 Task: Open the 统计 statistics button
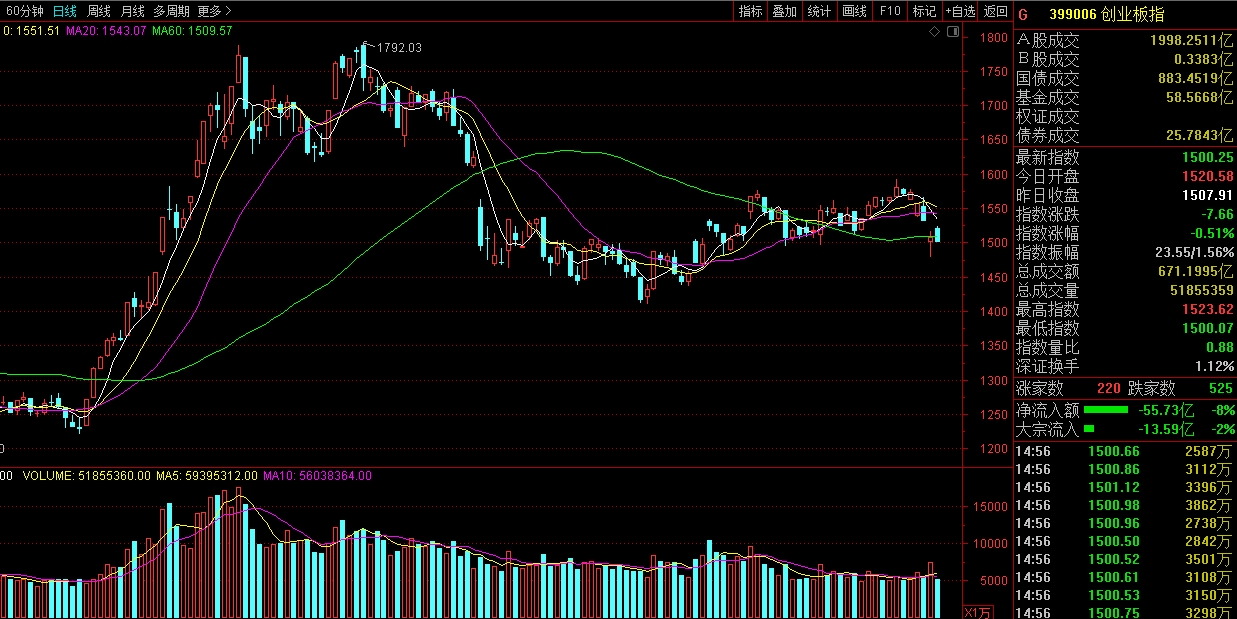[819, 11]
